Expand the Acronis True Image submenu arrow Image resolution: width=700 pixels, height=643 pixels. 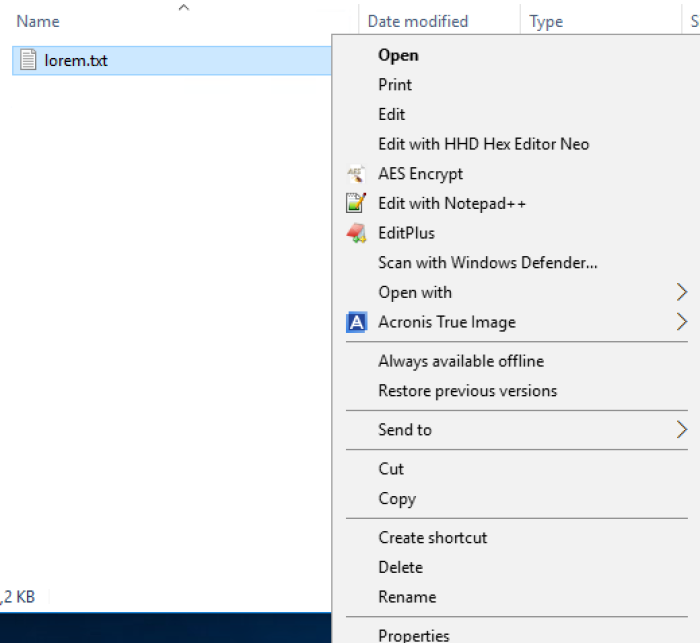(x=681, y=322)
